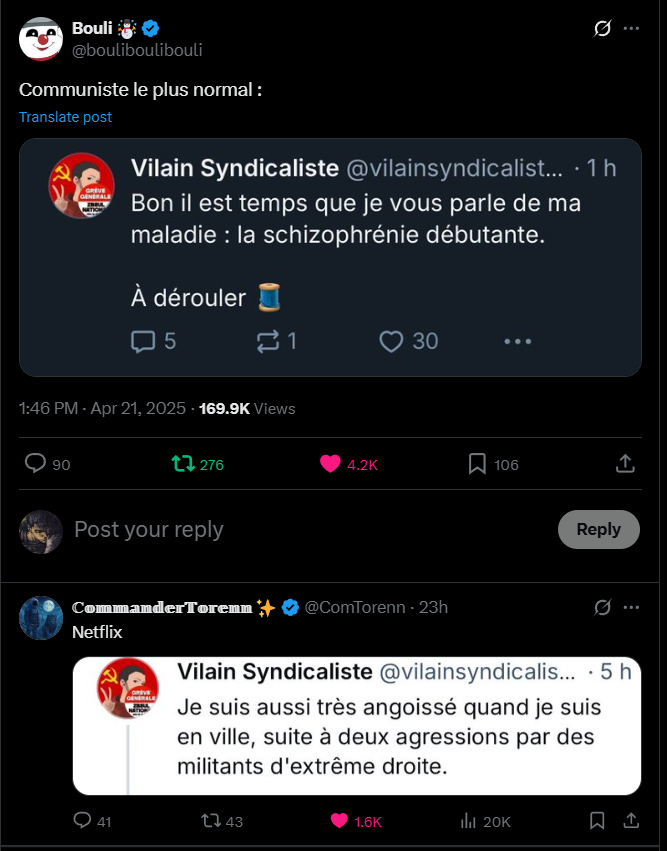Click the heart with 1.6K likes
667x851 pixels.
click(x=339, y=821)
